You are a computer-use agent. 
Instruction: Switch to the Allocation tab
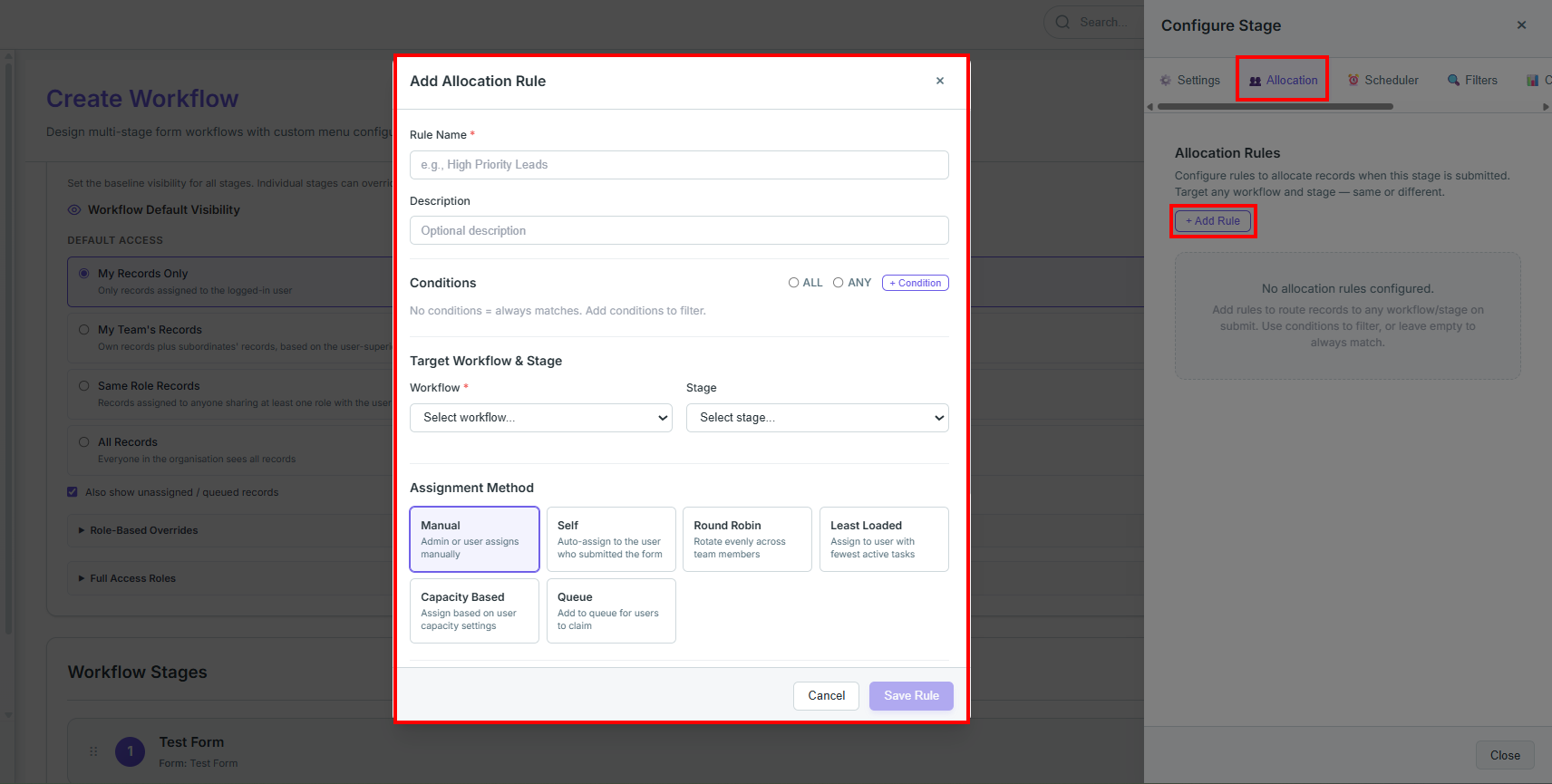[1283, 81]
